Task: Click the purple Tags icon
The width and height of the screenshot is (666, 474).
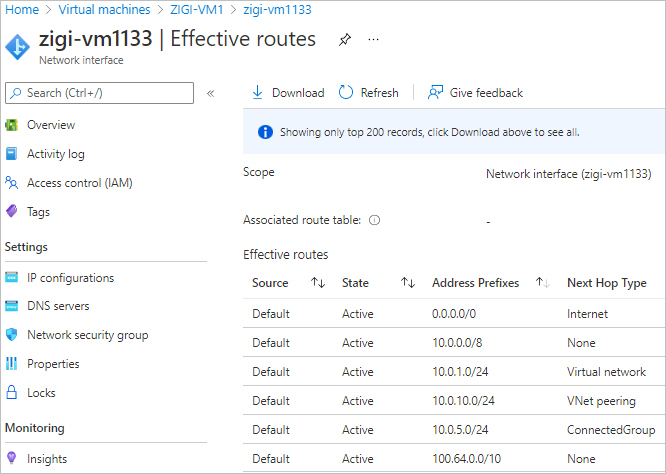Action: click(x=11, y=211)
